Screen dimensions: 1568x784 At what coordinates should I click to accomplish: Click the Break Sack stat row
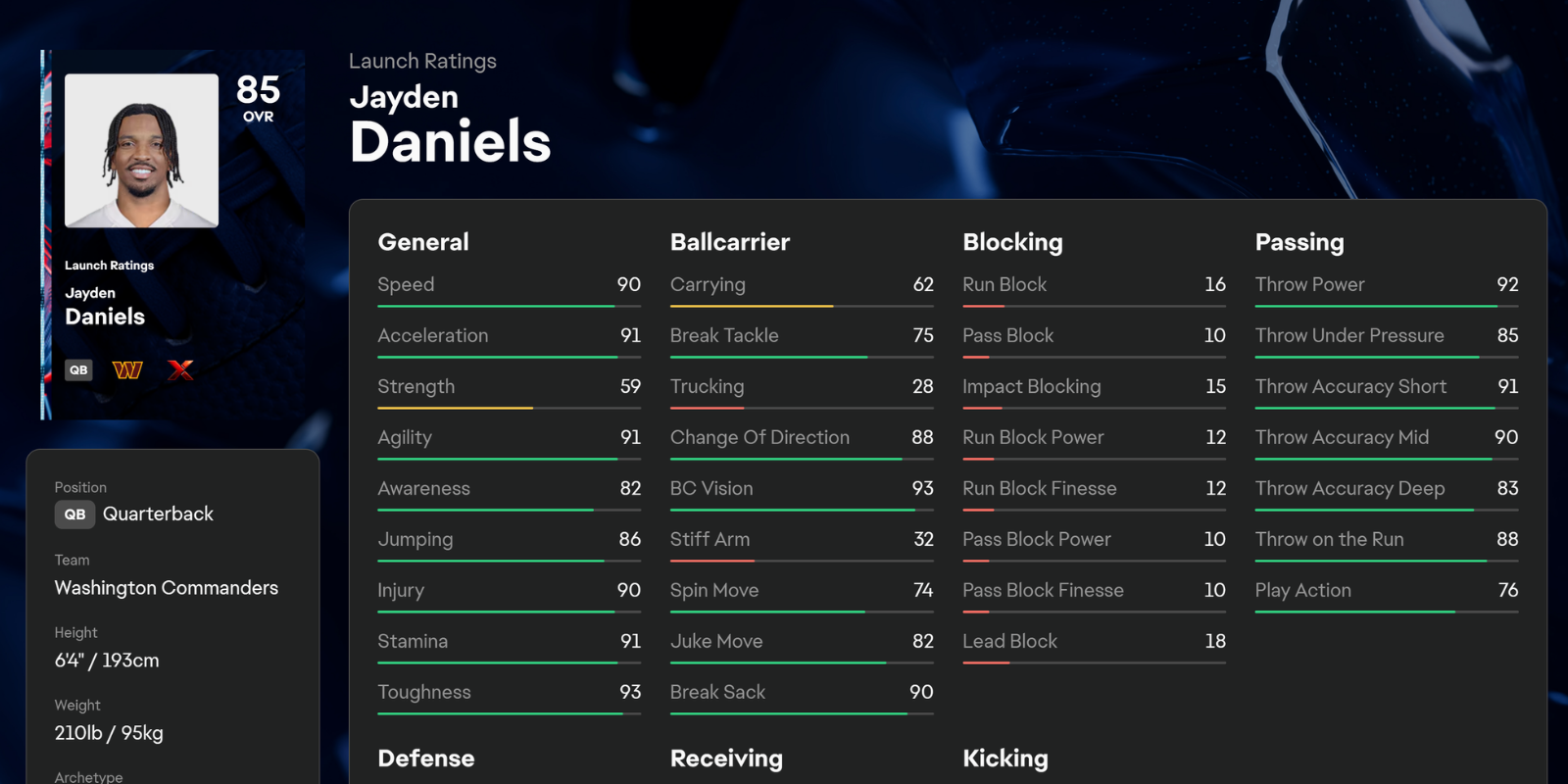point(801,692)
